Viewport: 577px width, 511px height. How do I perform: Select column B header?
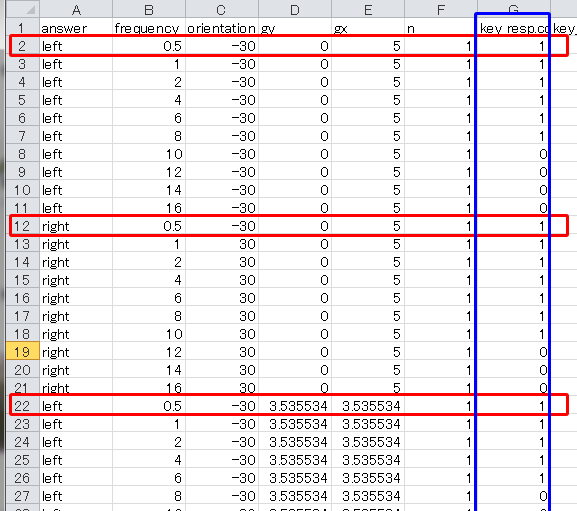149,9
